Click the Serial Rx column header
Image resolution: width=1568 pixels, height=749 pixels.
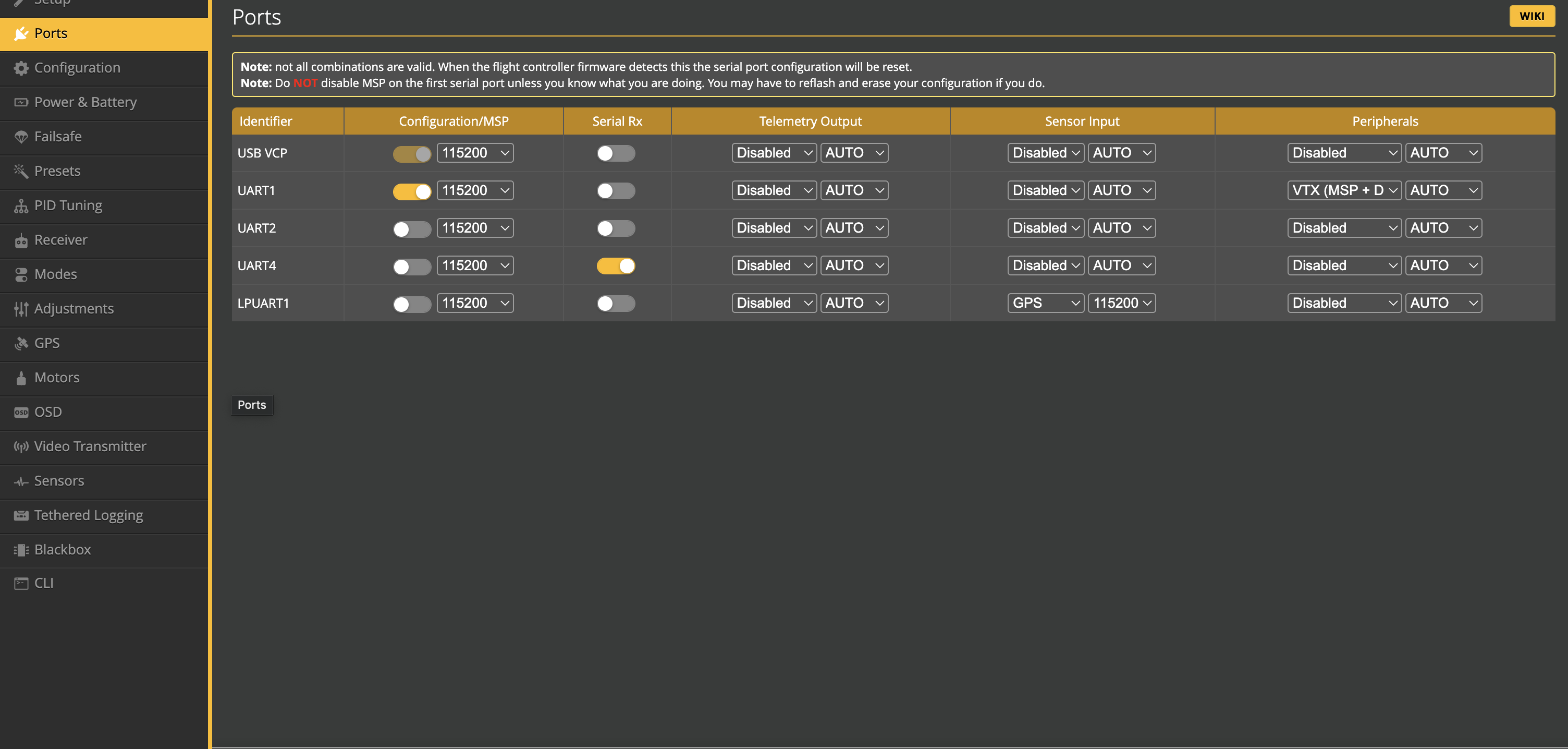(617, 121)
